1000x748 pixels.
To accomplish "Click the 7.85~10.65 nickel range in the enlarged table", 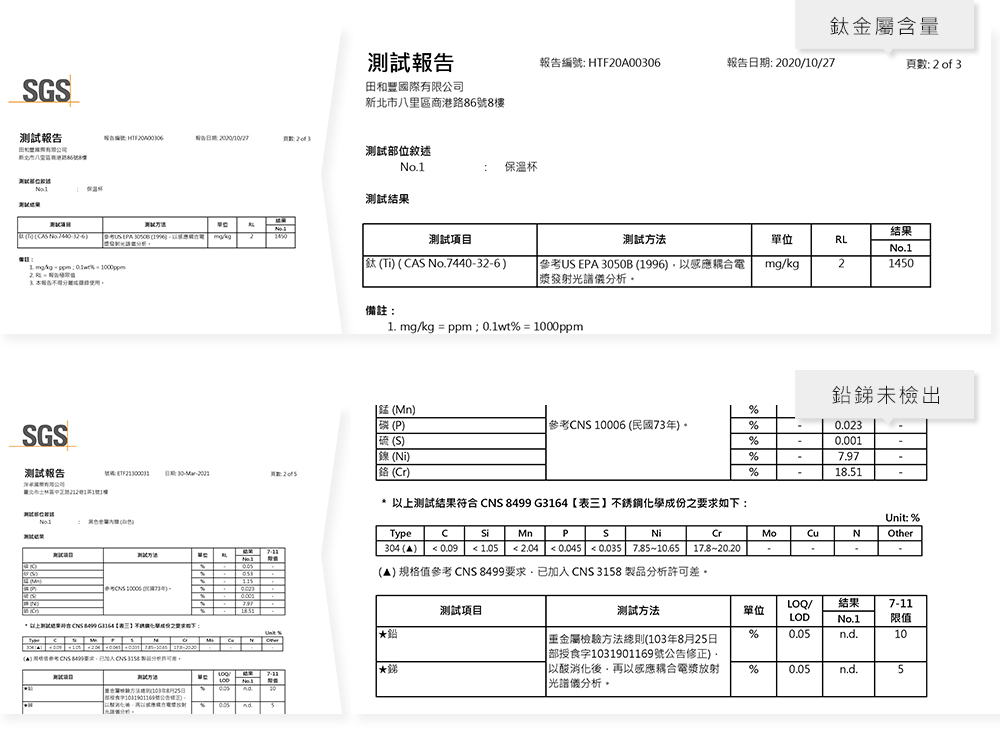I will (x=656, y=548).
